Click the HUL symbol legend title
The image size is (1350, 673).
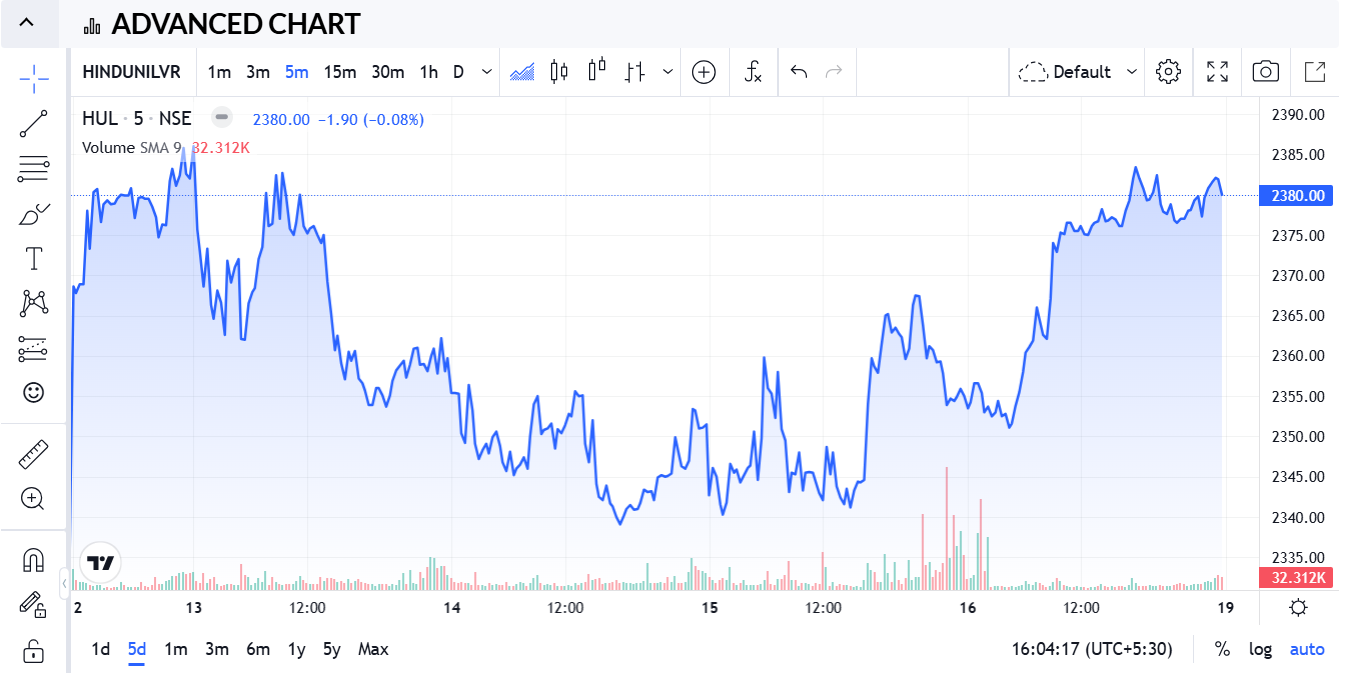tap(100, 118)
